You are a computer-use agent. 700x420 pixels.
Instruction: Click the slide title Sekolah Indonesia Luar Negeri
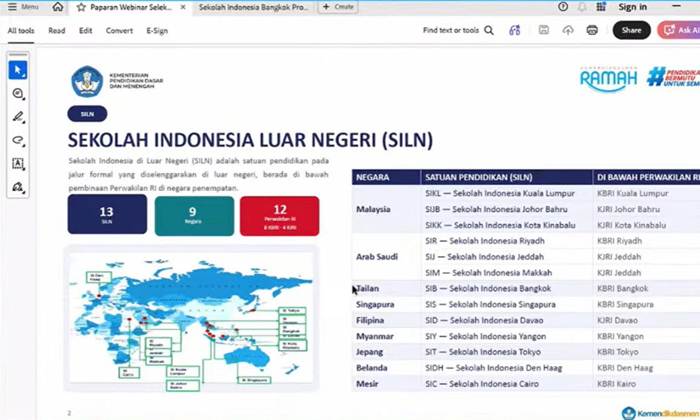250,140
